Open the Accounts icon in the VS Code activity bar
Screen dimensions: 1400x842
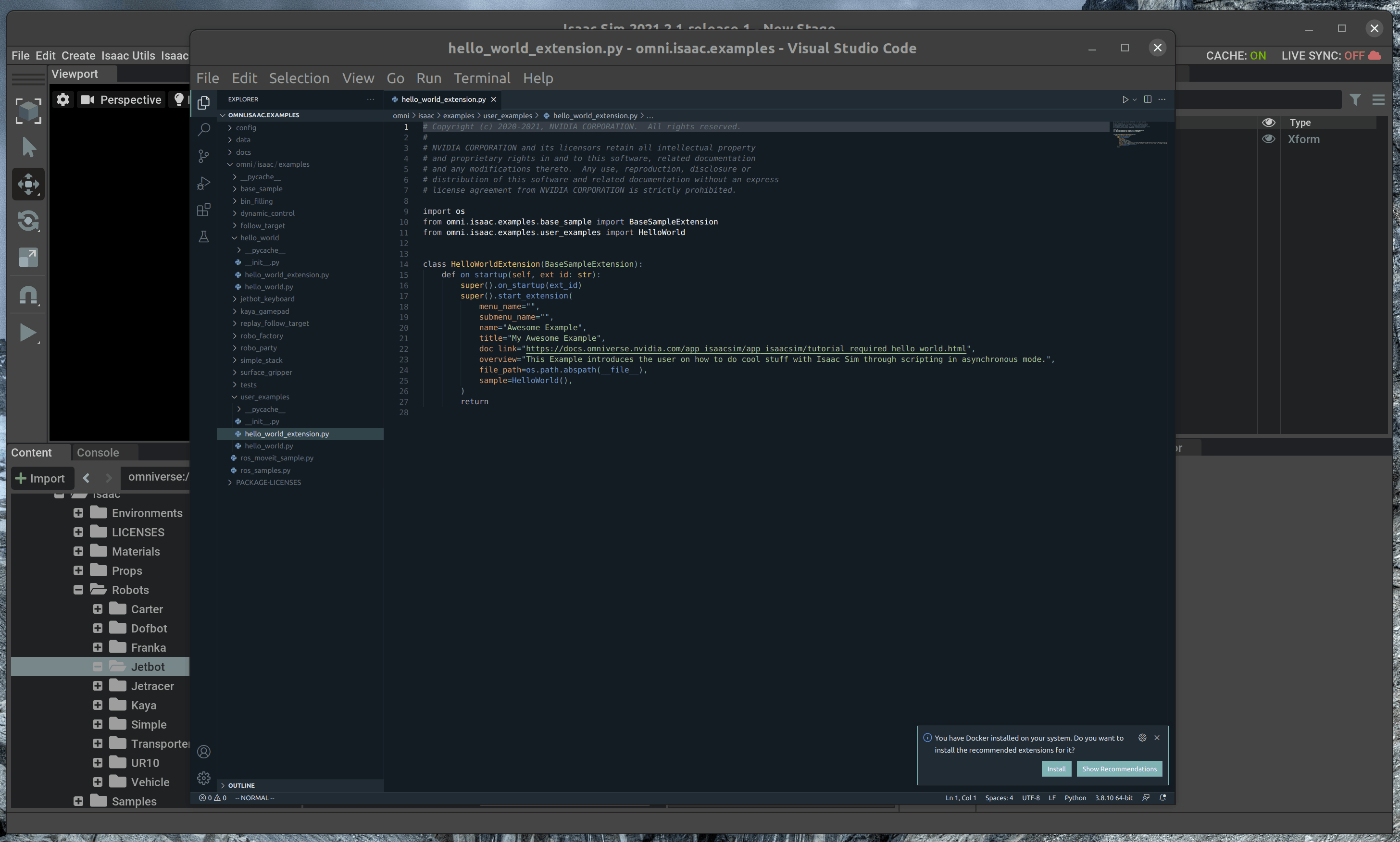pyautogui.click(x=204, y=751)
